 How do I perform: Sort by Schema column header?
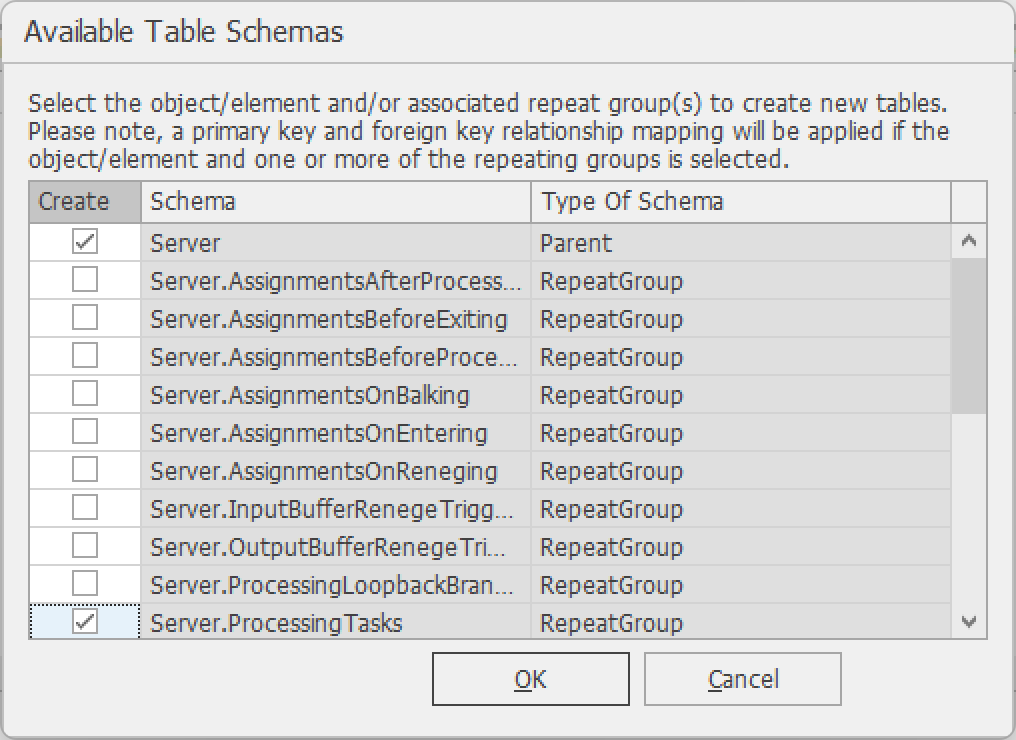point(336,202)
